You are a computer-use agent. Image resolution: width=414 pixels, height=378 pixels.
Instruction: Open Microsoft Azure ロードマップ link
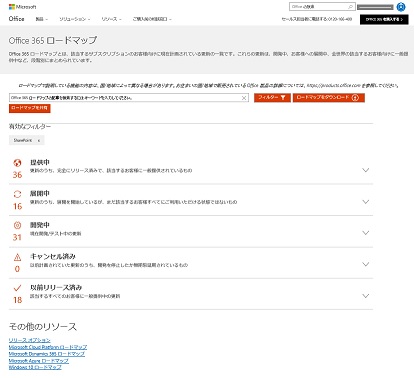(x=39, y=361)
